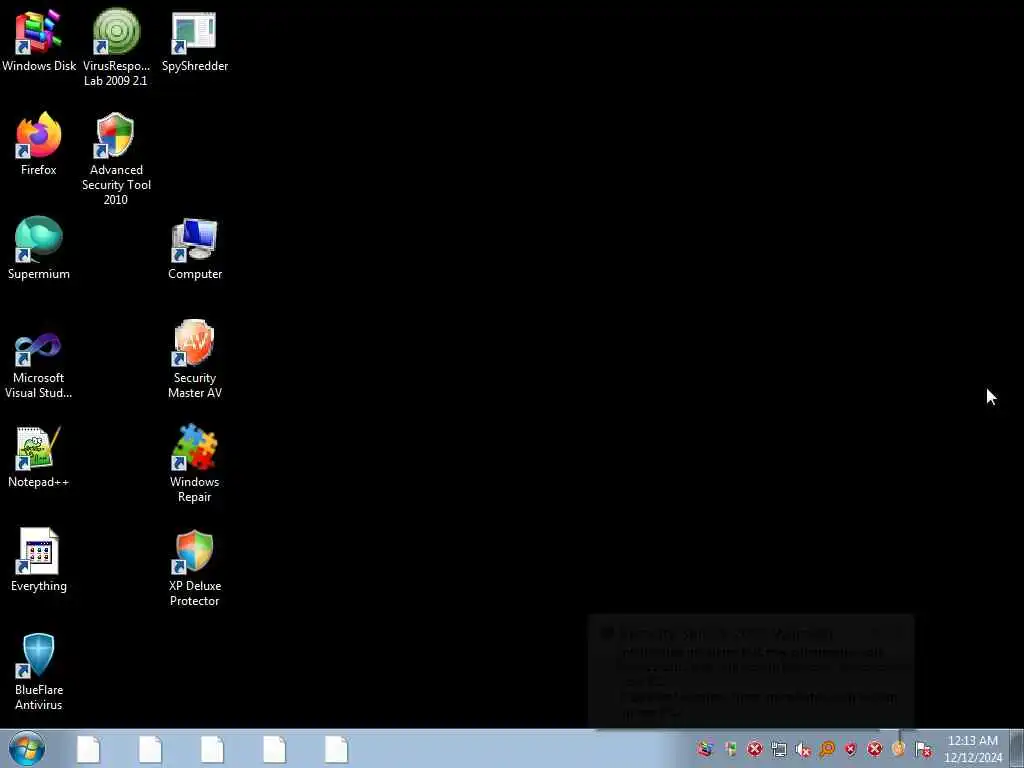This screenshot has width=1024, height=768.
Task: Click the colorful Windows Disk tray icon
Action: coord(705,748)
